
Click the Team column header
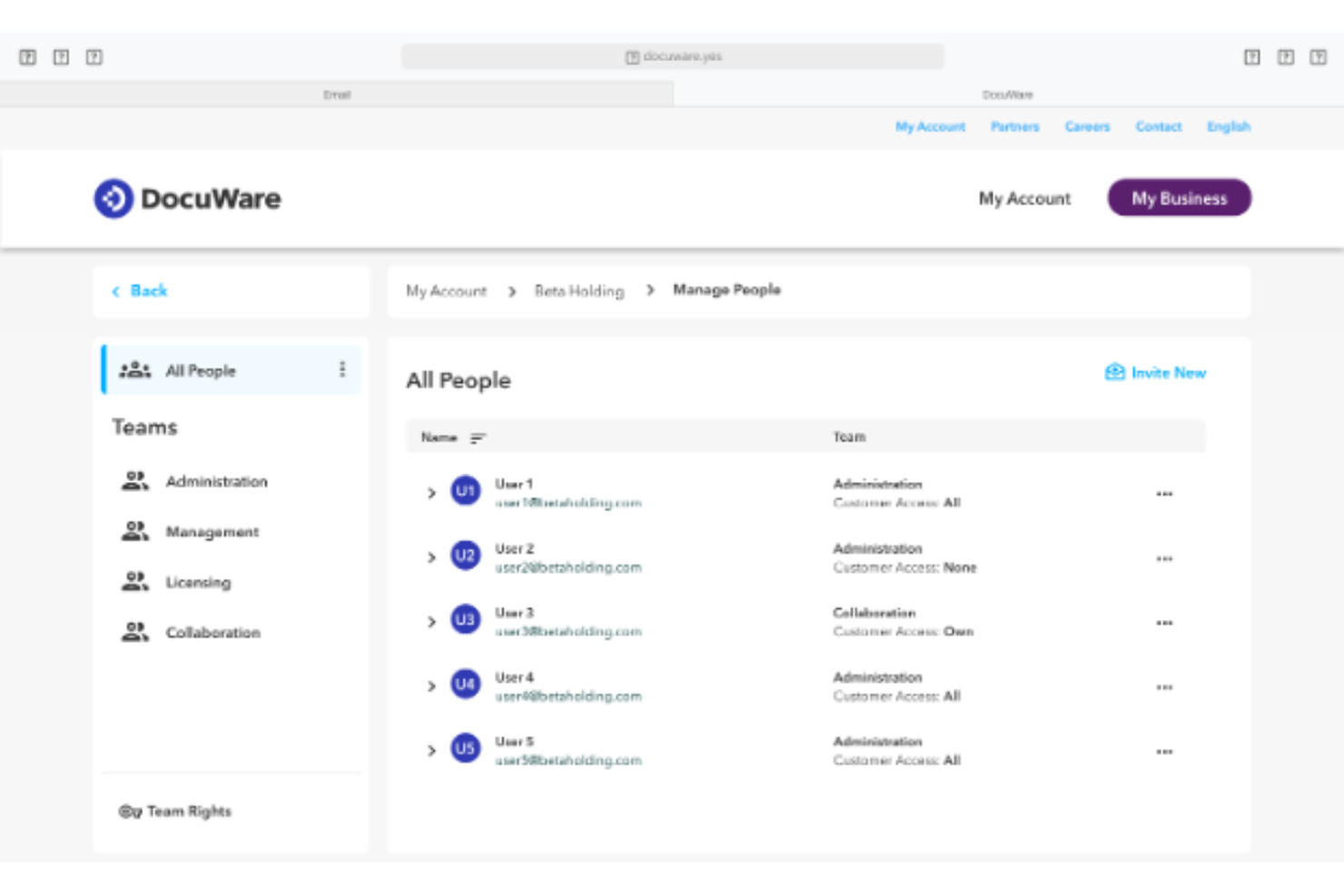849,438
